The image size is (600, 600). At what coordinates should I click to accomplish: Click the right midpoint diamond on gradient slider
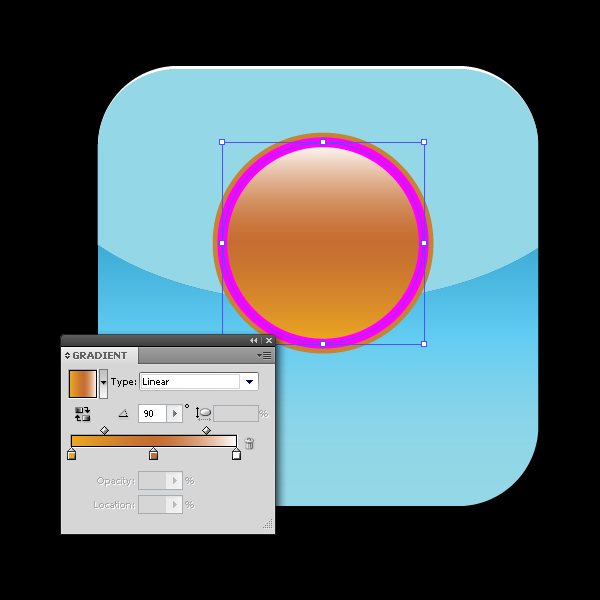(207, 430)
